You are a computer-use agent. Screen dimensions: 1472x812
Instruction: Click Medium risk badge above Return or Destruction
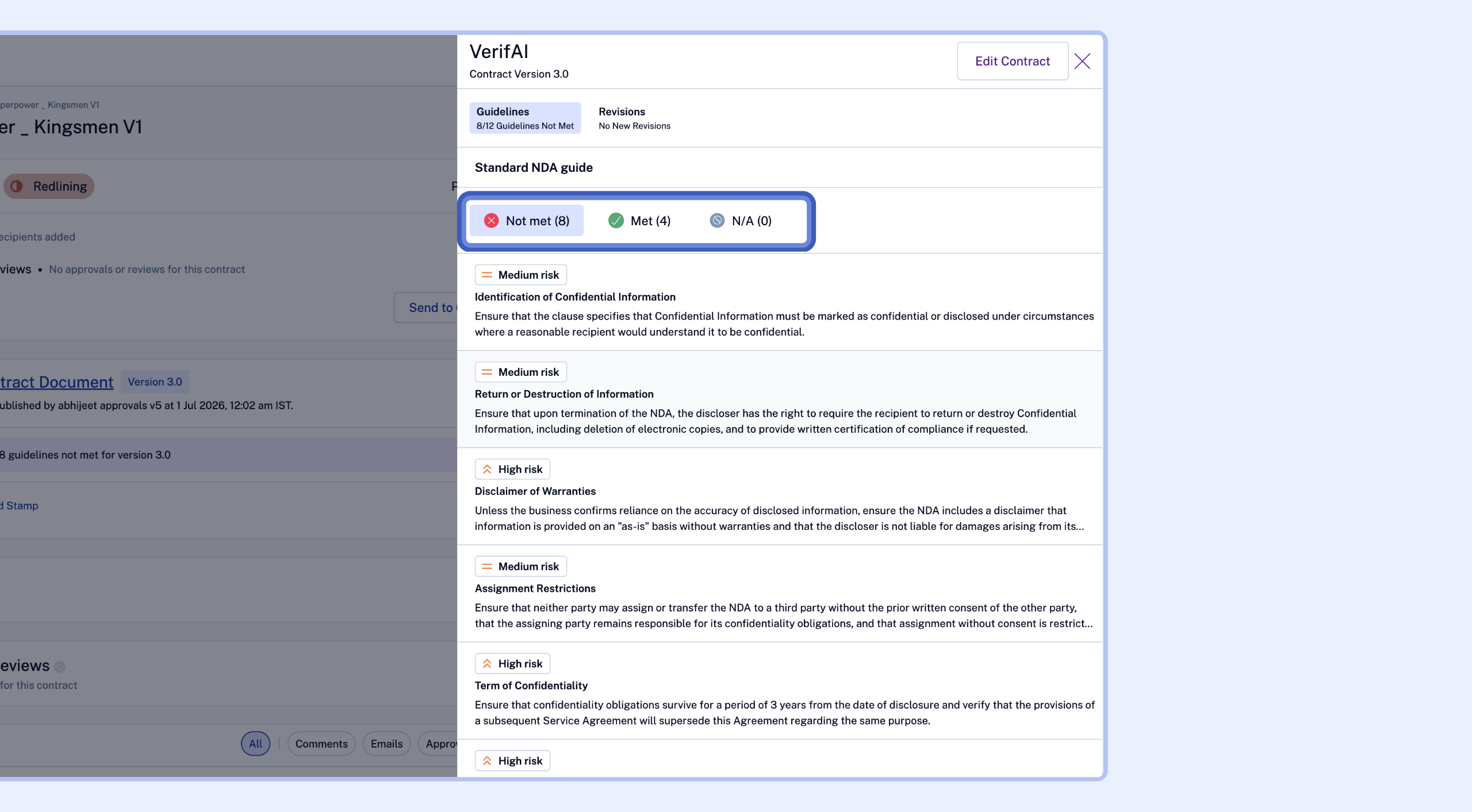tap(520, 372)
